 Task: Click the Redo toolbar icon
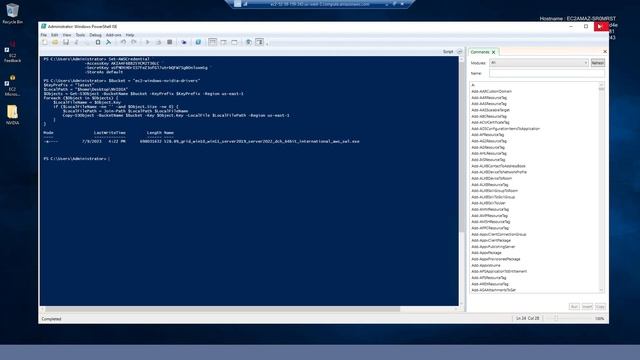tap(133, 42)
